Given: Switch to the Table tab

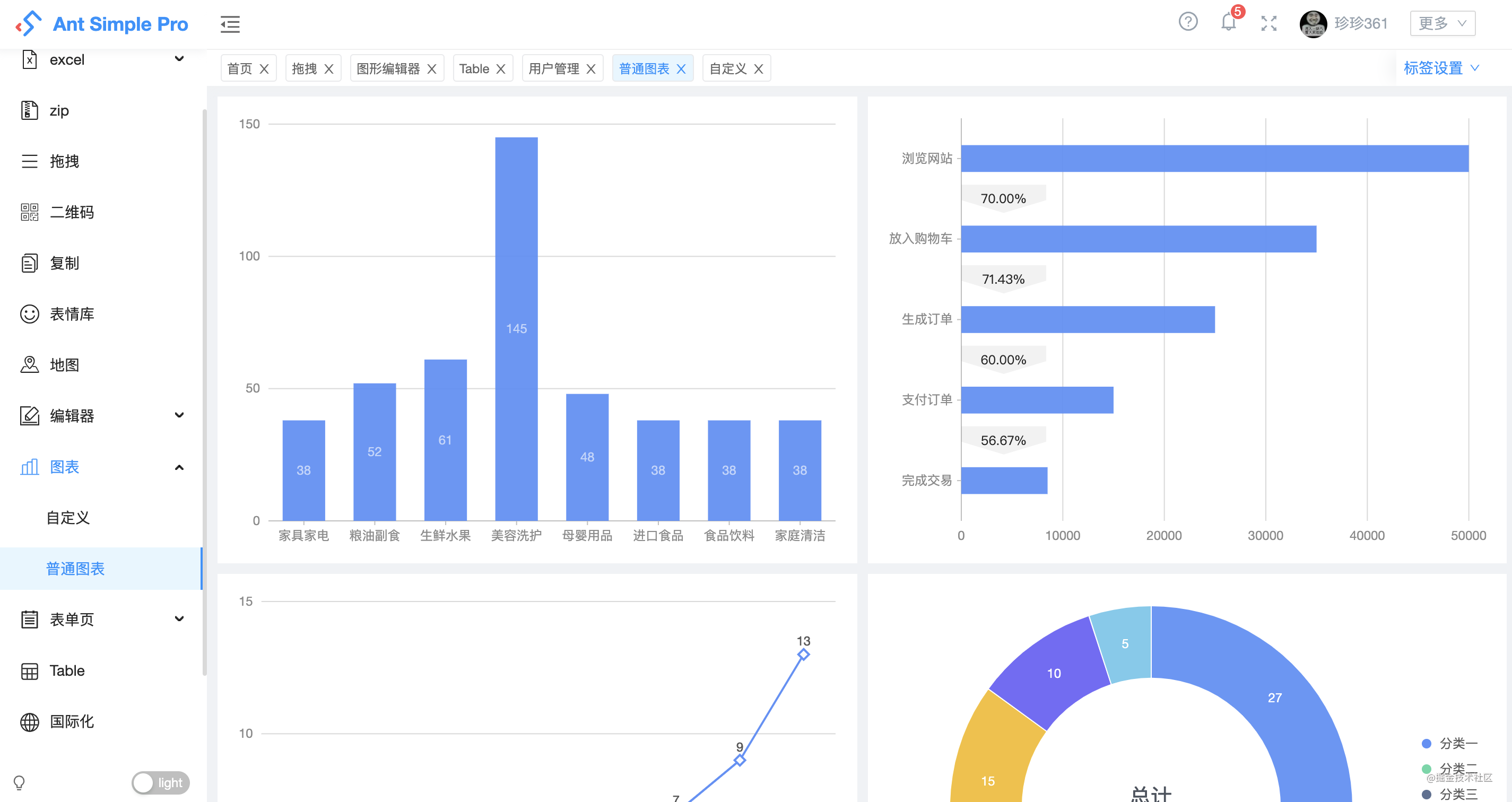Looking at the screenshot, I should pyautogui.click(x=474, y=68).
